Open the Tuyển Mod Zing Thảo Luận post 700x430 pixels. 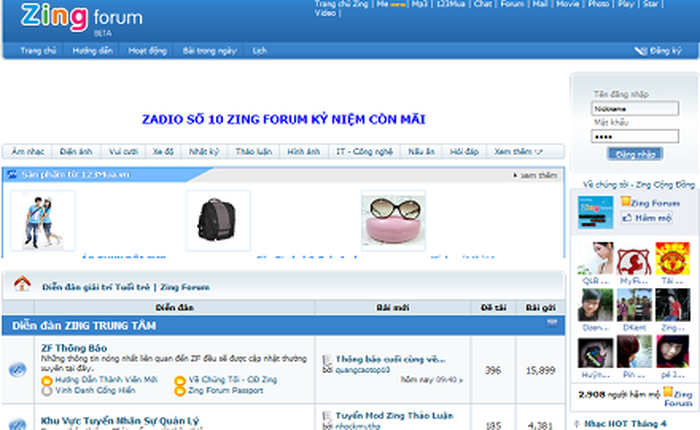point(395,416)
